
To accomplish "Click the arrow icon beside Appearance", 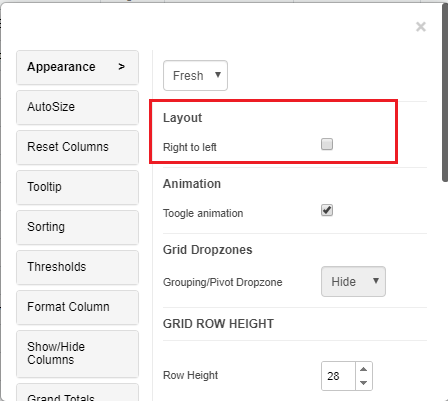I will point(121,67).
